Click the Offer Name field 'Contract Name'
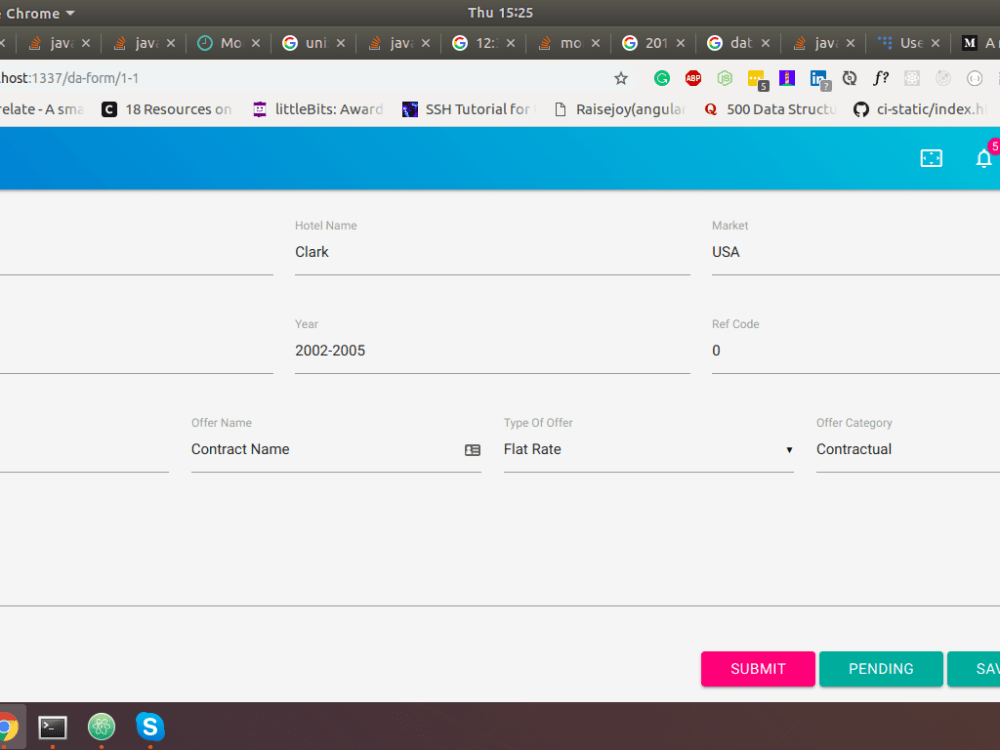This screenshot has height=750, width=1000. (x=336, y=450)
